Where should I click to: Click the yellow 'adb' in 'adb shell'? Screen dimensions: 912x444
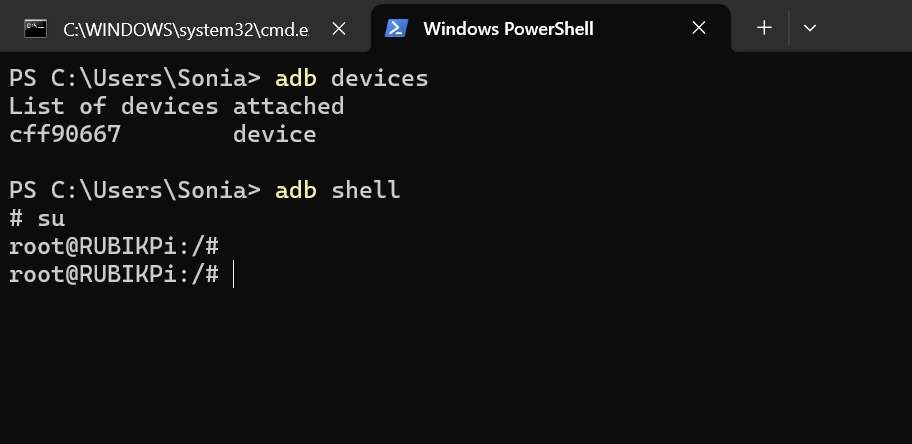(x=295, y=190)
